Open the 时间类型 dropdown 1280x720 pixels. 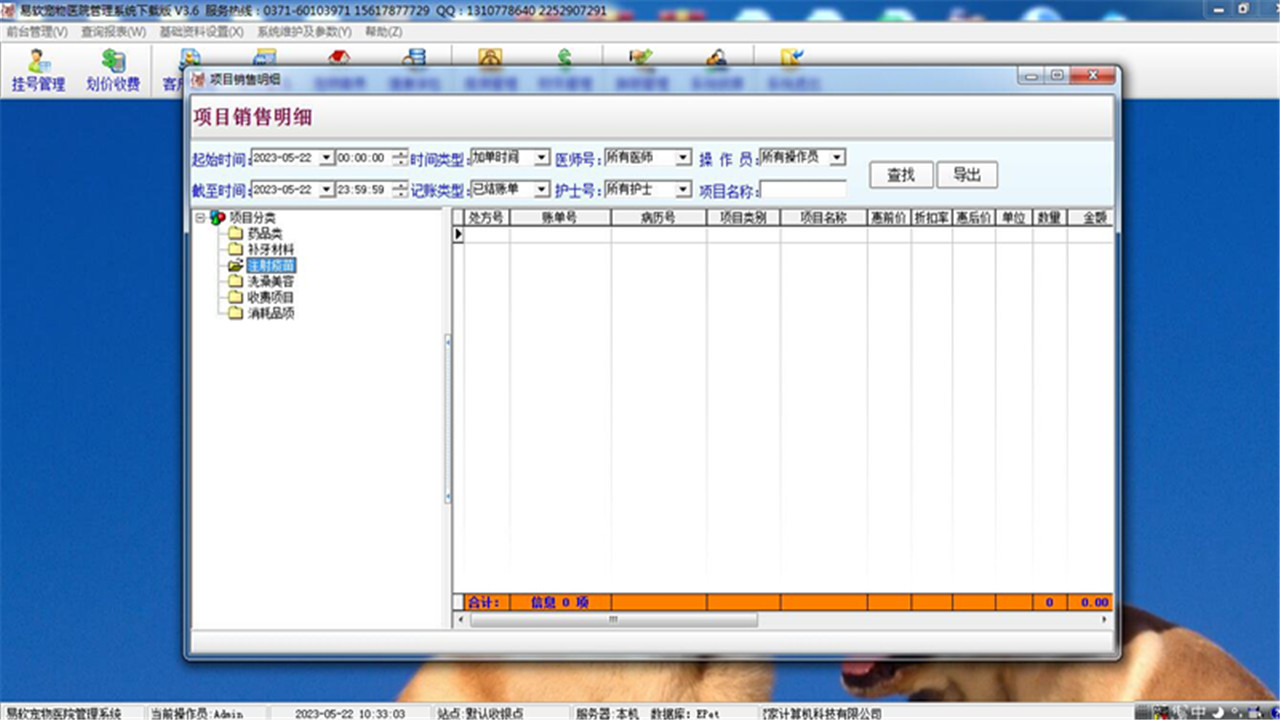coord(541,158)
